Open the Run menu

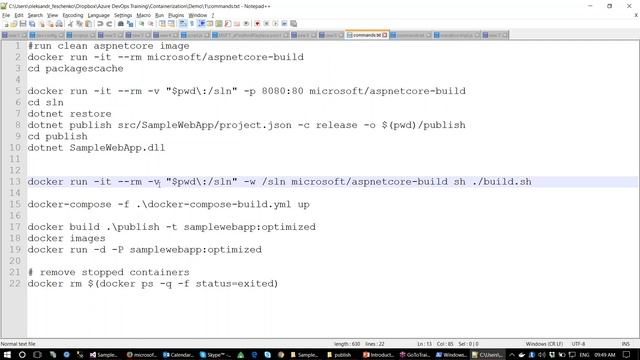click(159, 15)
